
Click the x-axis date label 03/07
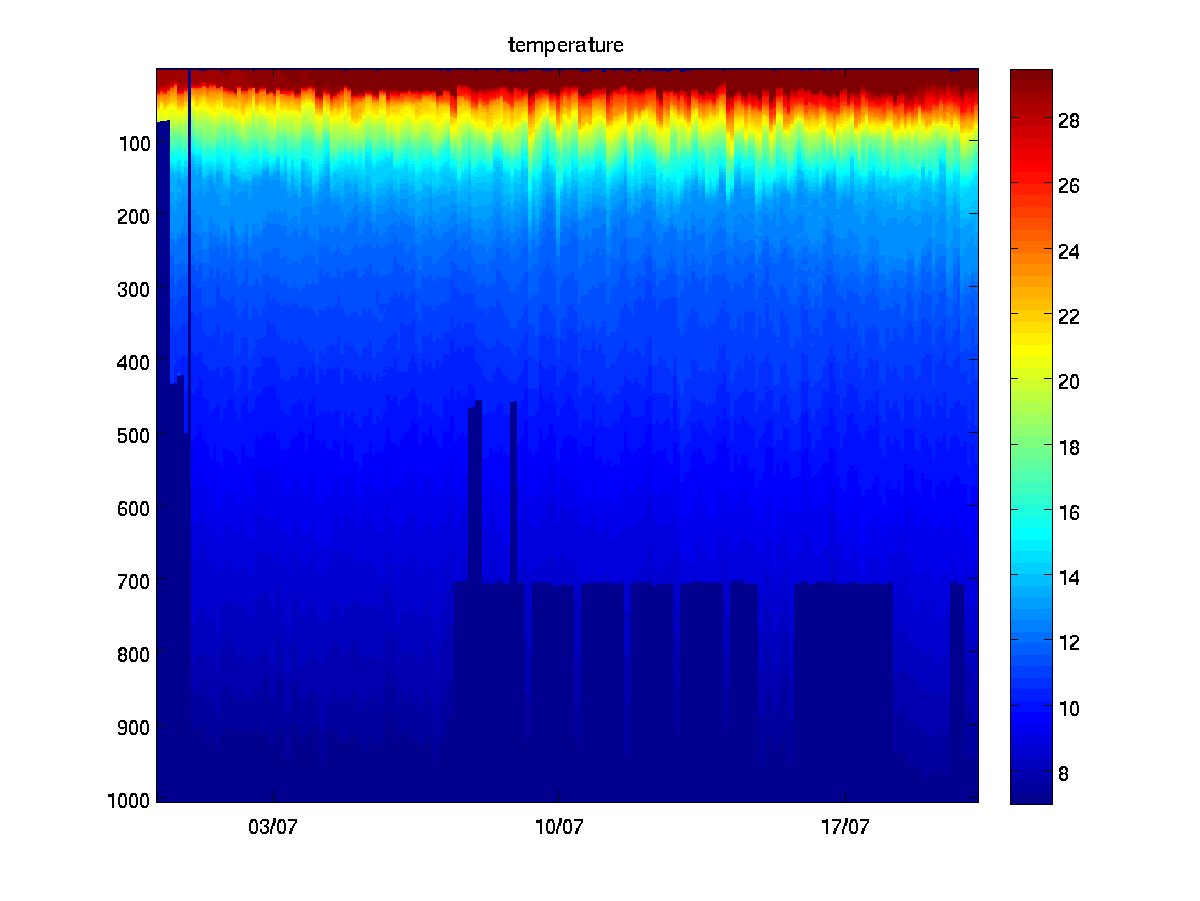tap(273, 827)
